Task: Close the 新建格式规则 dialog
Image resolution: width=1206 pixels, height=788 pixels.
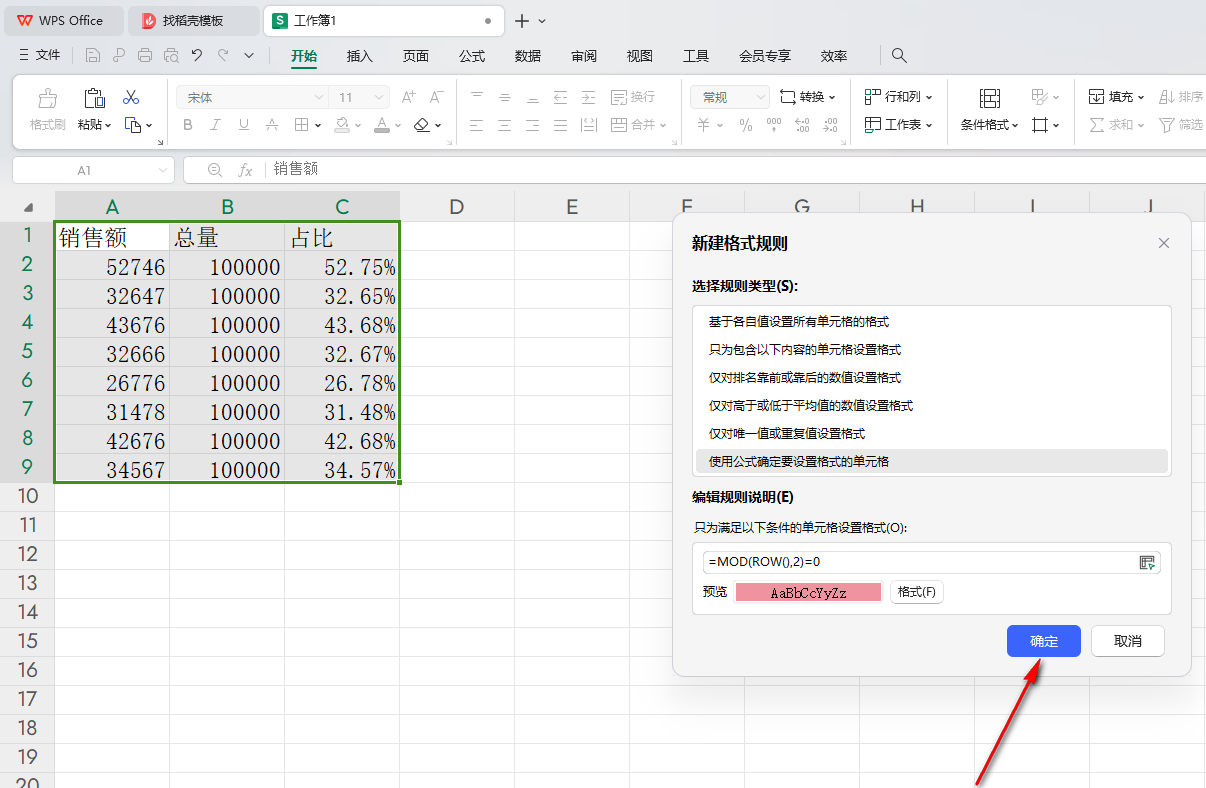Action: (x=1164, y=243)
